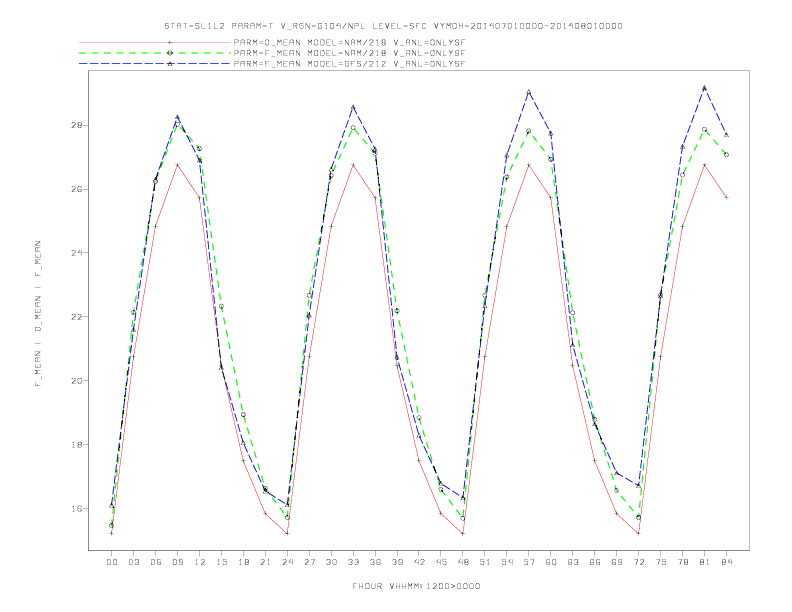Click x-axis tick label 33
Image resolution: width=792 pixels, height=612 pixels.
point(353,562)
